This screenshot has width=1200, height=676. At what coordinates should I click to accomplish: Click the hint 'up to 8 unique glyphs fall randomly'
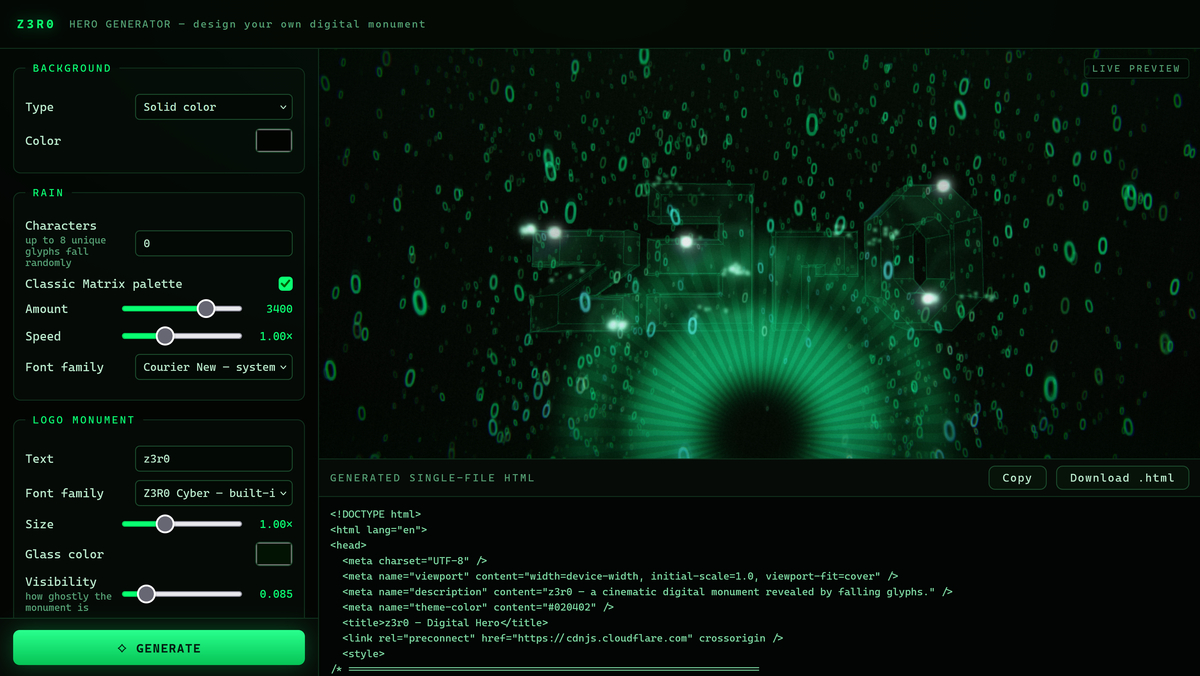point(66,252)
